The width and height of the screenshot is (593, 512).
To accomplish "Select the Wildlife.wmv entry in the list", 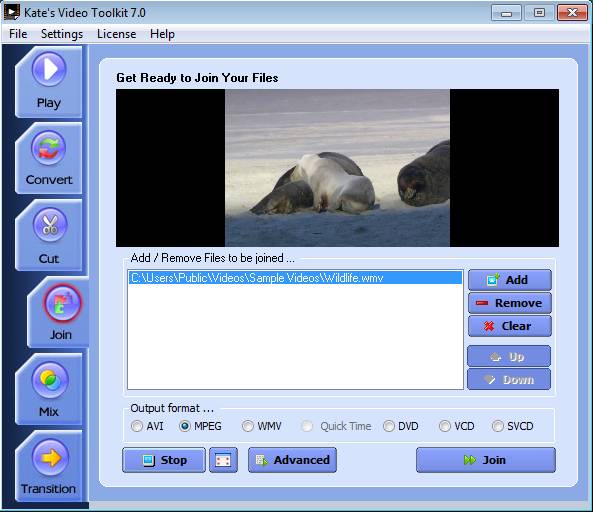I will [295, 278].
